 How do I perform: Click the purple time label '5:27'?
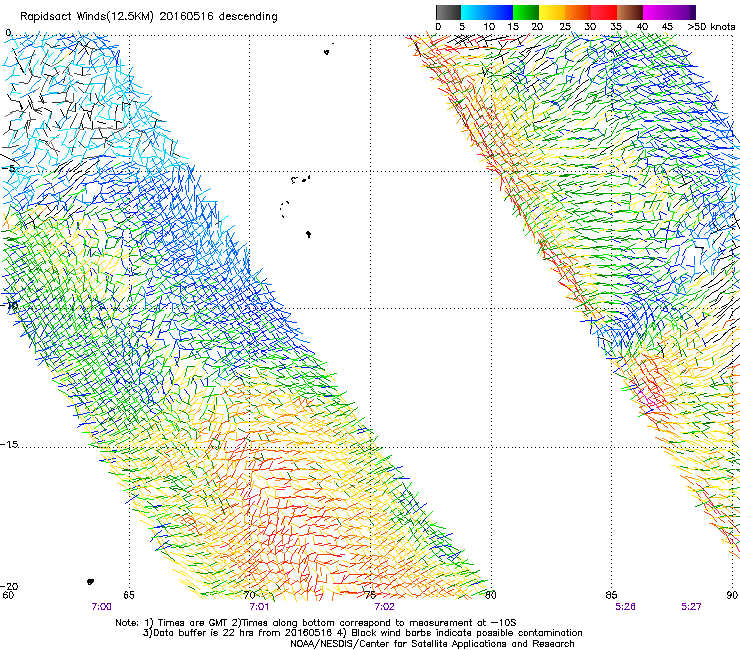691,607
